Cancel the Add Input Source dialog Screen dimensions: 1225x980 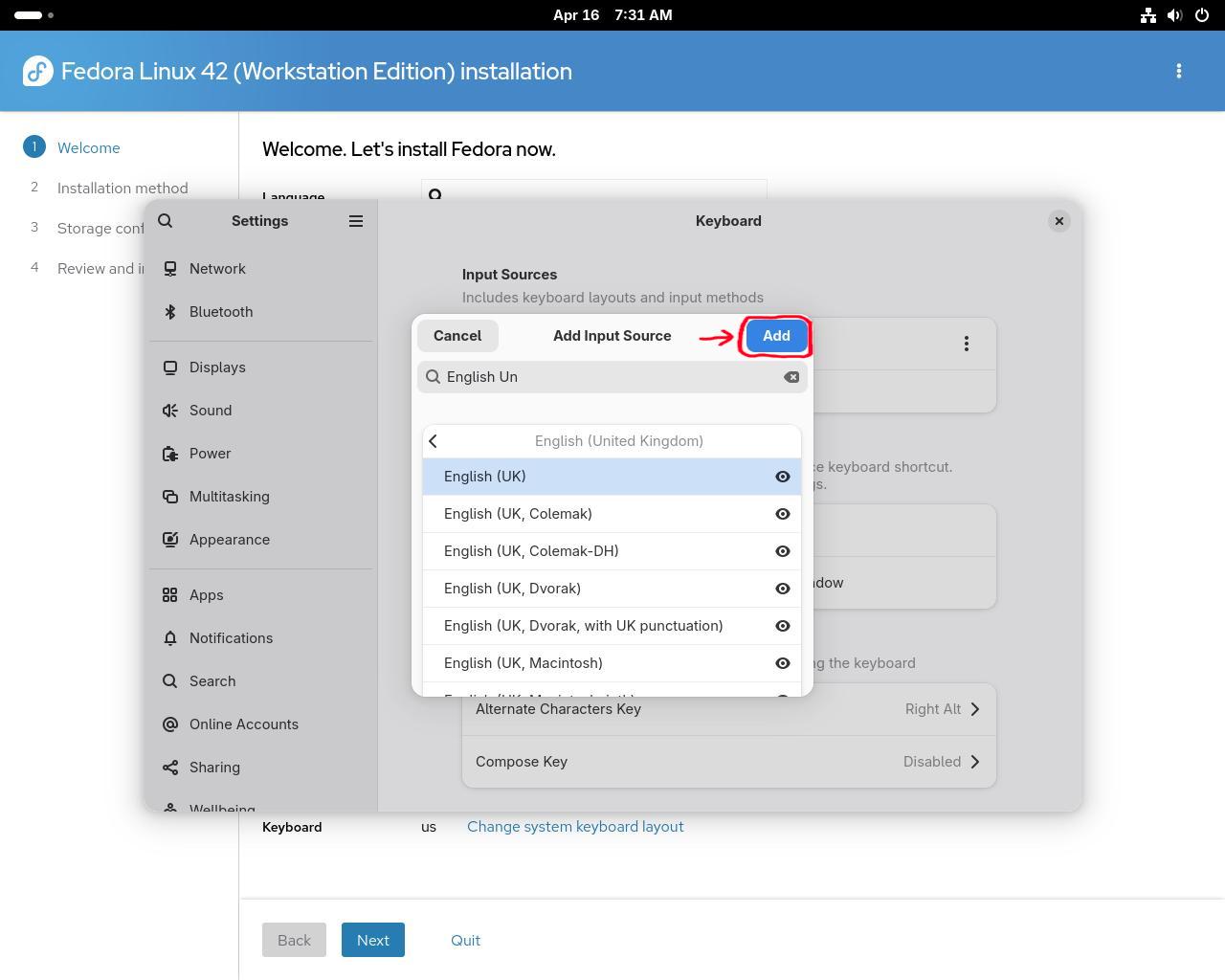(457, 336)
